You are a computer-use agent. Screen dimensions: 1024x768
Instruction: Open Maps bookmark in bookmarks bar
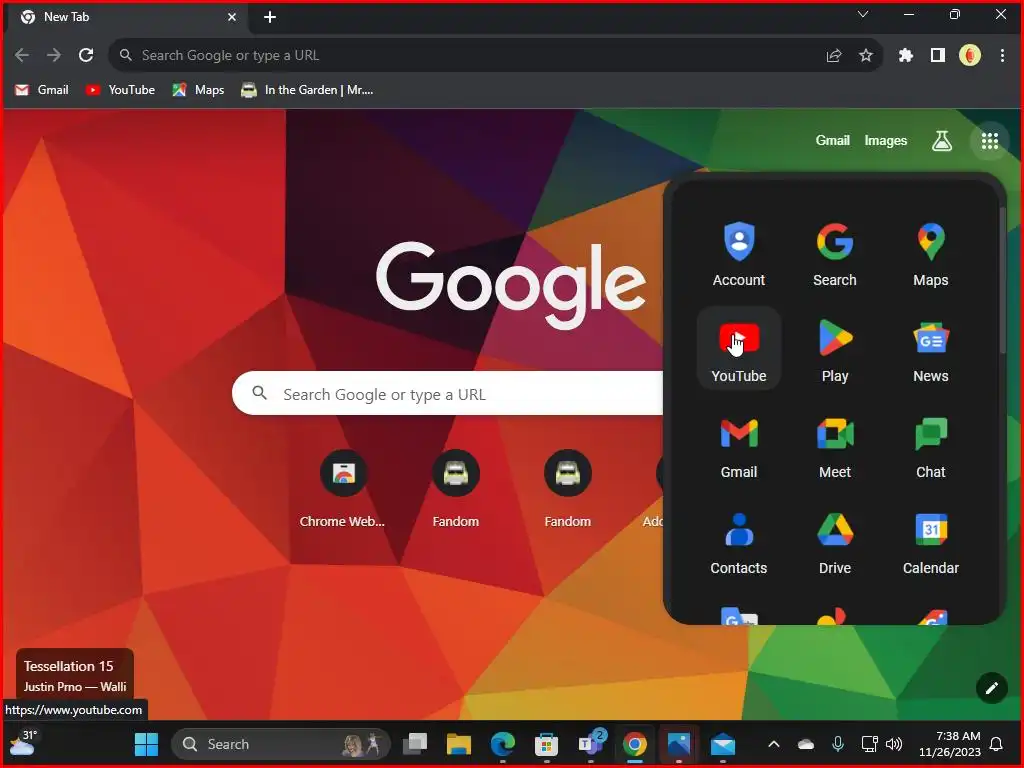tap(198, 90)
